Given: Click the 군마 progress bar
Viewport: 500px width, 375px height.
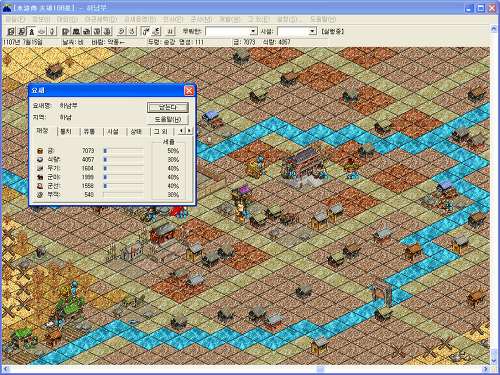Looking at the screenshot, I should pyautogui.click(x=123, y=177).
